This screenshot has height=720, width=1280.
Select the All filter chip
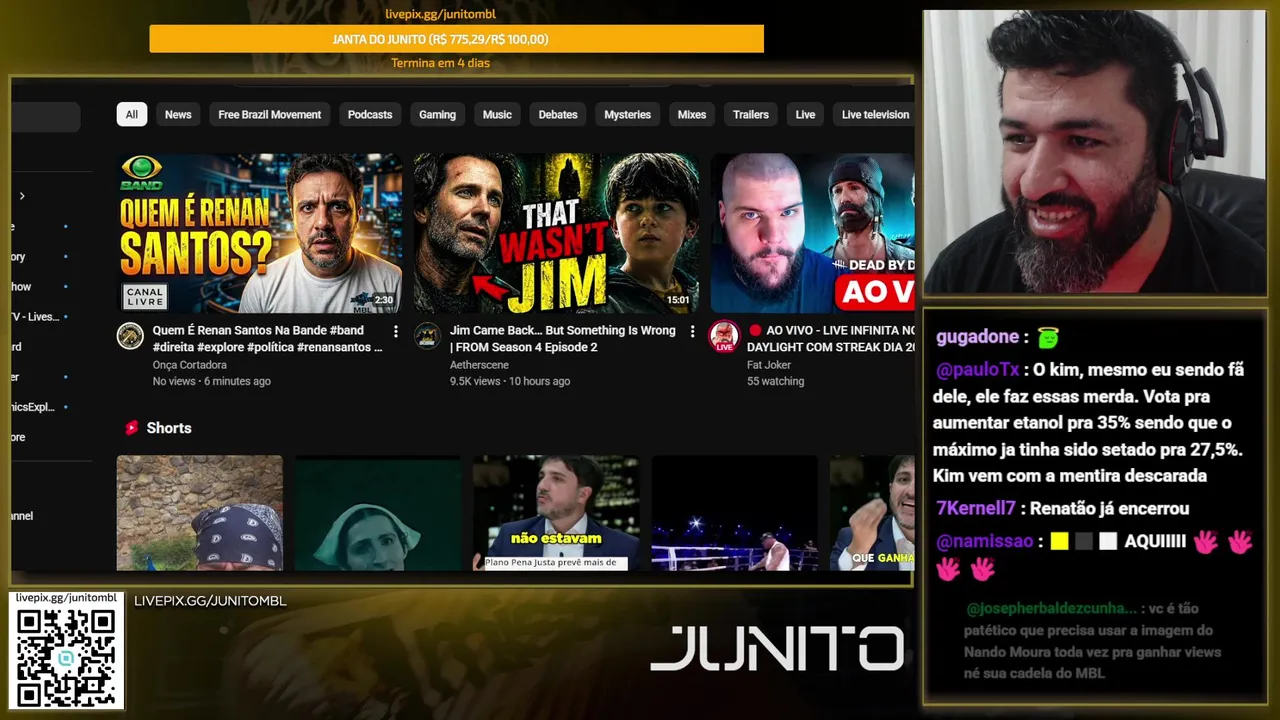[x=131, y=114]
